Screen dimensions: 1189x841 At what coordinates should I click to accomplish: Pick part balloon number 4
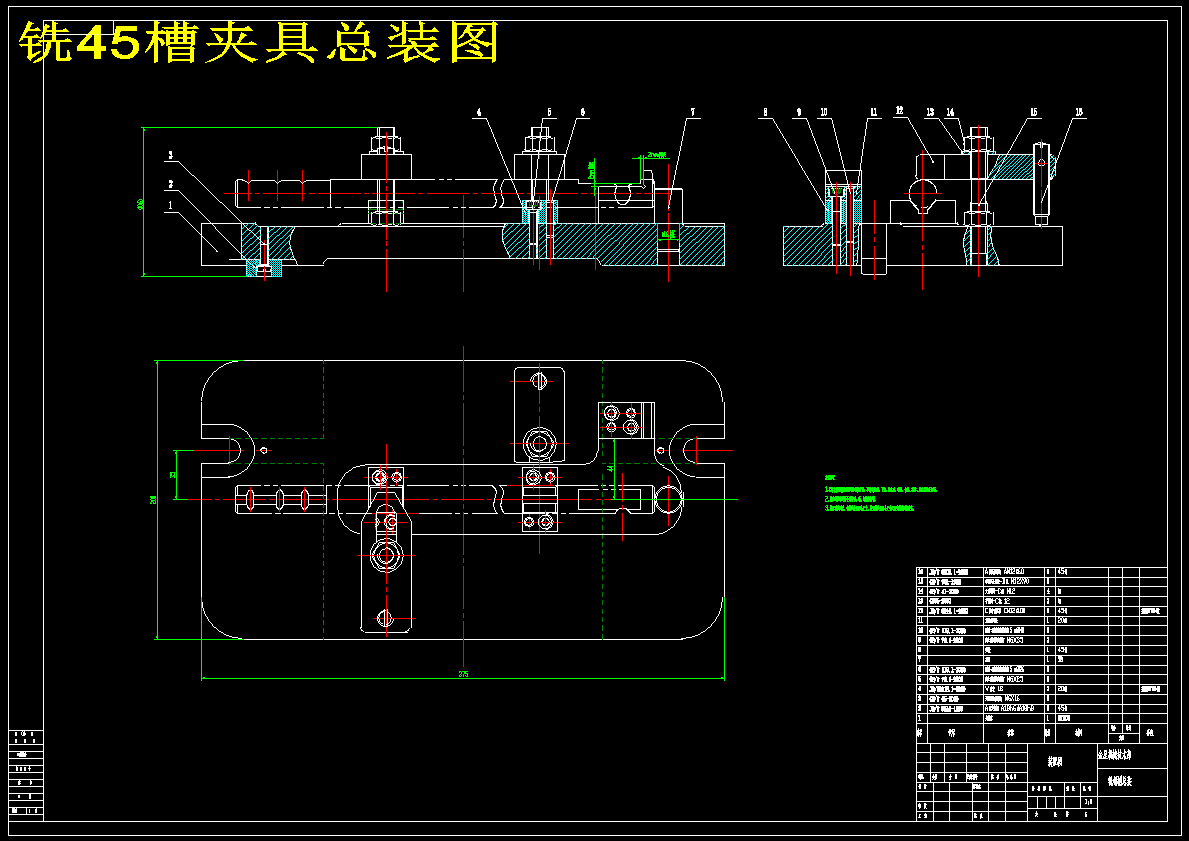click(478, 112)
